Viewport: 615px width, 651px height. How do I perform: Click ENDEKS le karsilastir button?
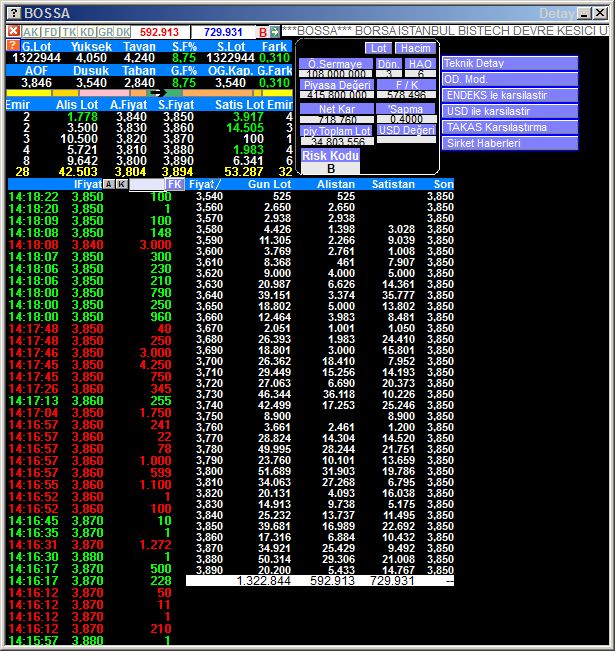pyautogui.click(x=510, y=95)
